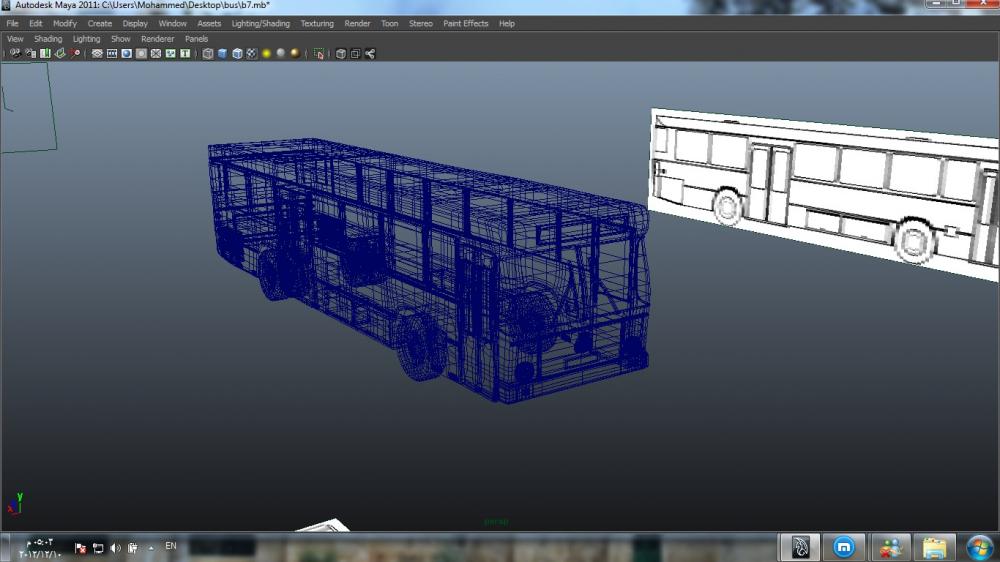Viewport: 1000px width, 562px height.
Task: Open the Shading panel menu
Action: pos(48,39)
